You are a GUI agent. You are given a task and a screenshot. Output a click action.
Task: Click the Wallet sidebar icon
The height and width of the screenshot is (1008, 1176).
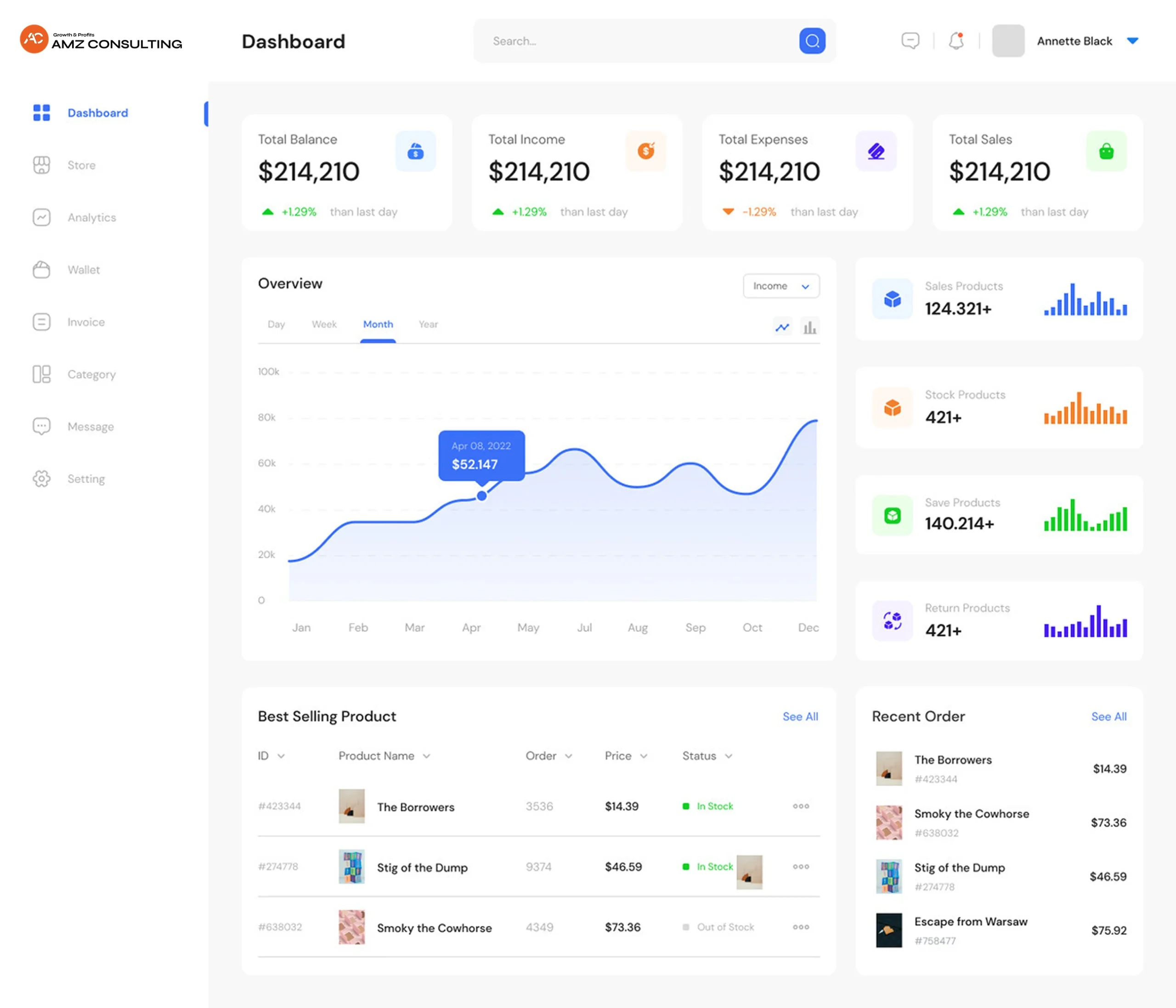click(41, 270)
